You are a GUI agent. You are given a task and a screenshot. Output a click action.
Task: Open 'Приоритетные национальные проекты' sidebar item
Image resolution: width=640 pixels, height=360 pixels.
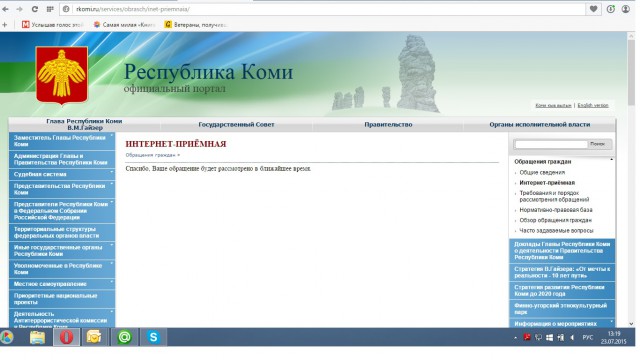62,299
